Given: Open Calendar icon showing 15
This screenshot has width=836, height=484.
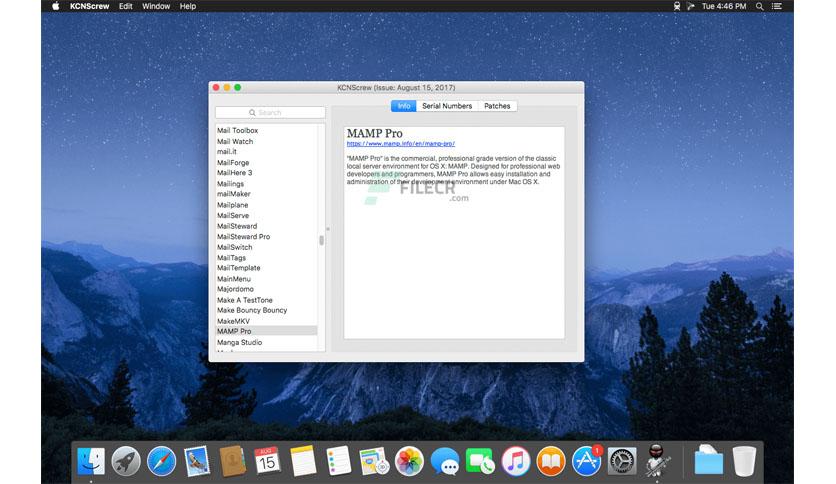Looking at the screenshot, I should (267, 461).
